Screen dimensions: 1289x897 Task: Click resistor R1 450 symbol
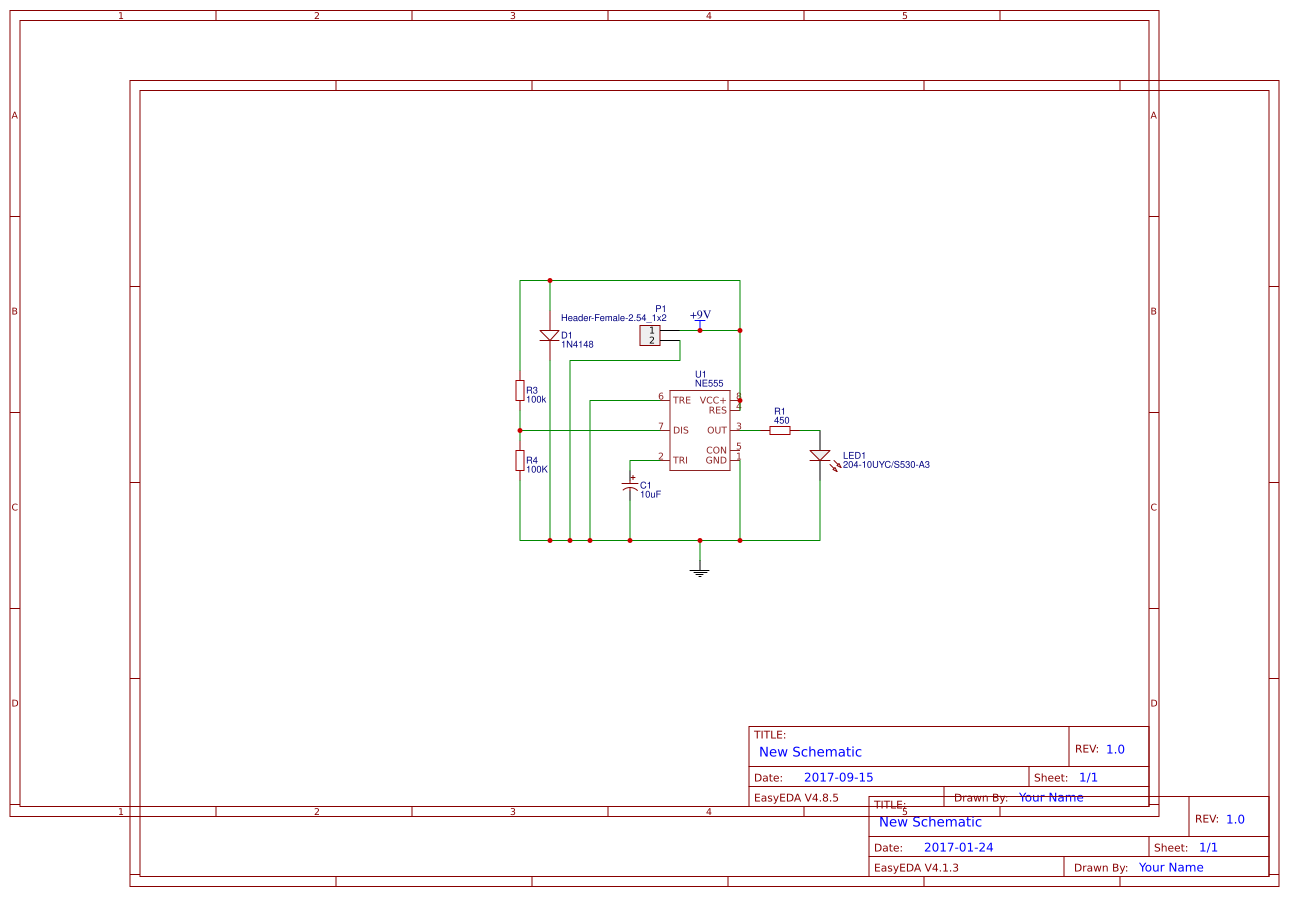tap(779, 428)
